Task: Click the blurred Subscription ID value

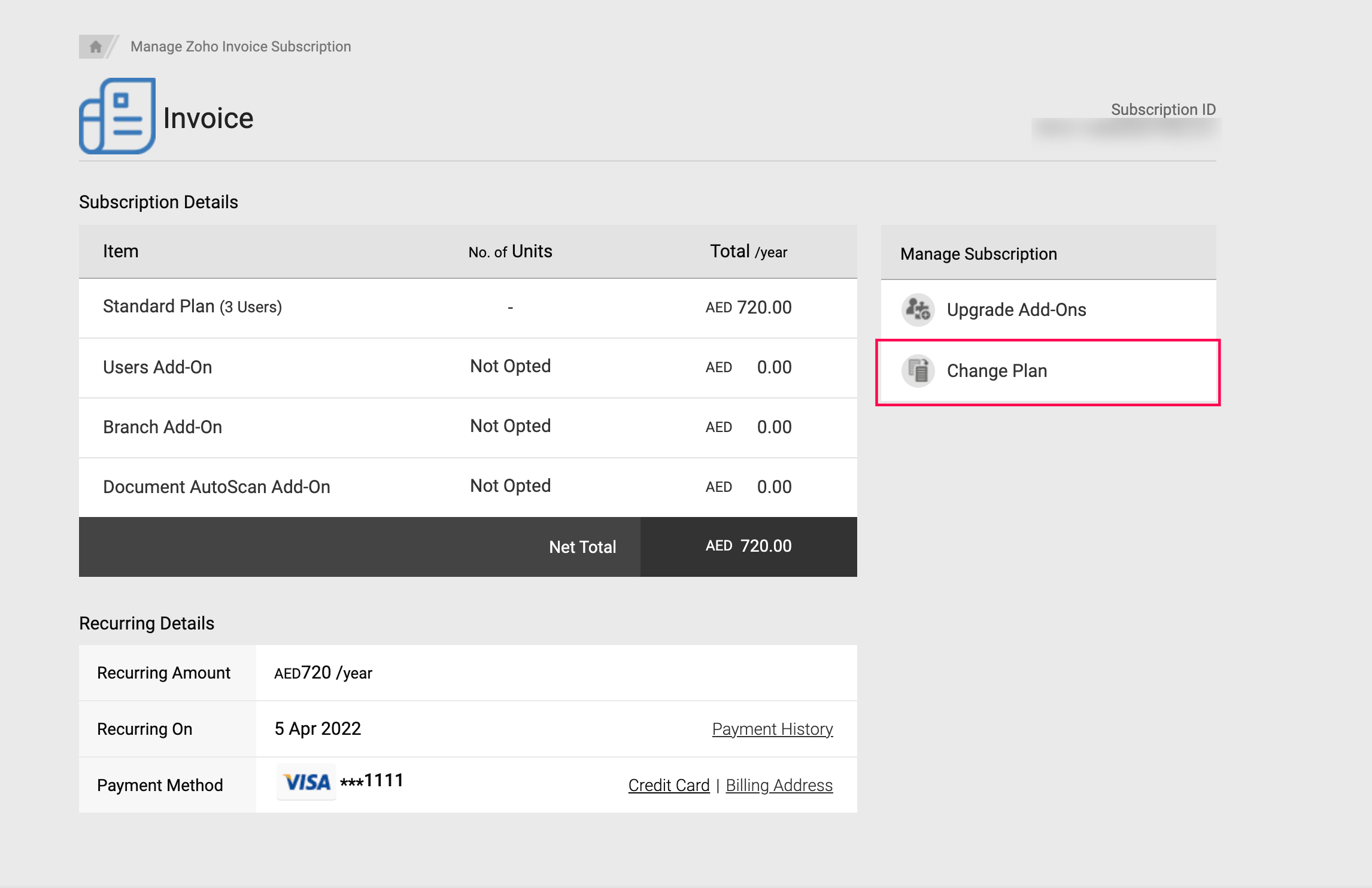Action: point(1125,129)
